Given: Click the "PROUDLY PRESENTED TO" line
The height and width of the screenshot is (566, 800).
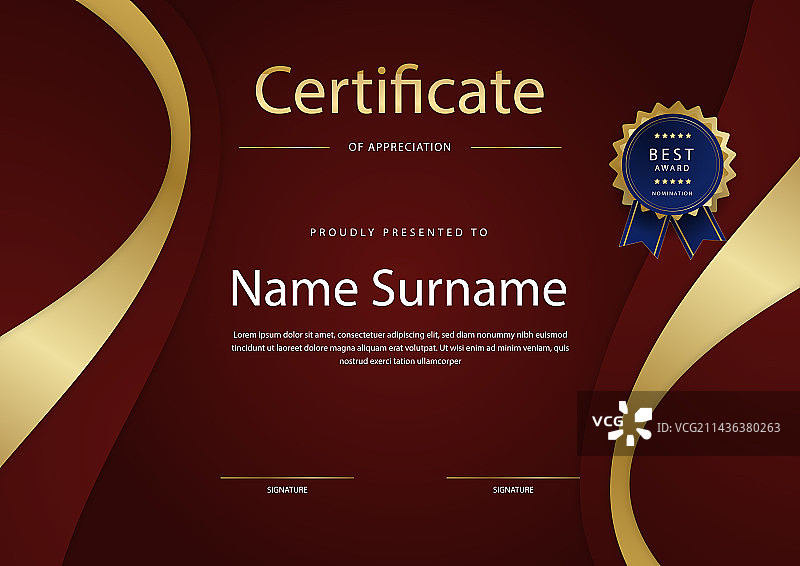Looking at the screenshot, I should 399,232.
